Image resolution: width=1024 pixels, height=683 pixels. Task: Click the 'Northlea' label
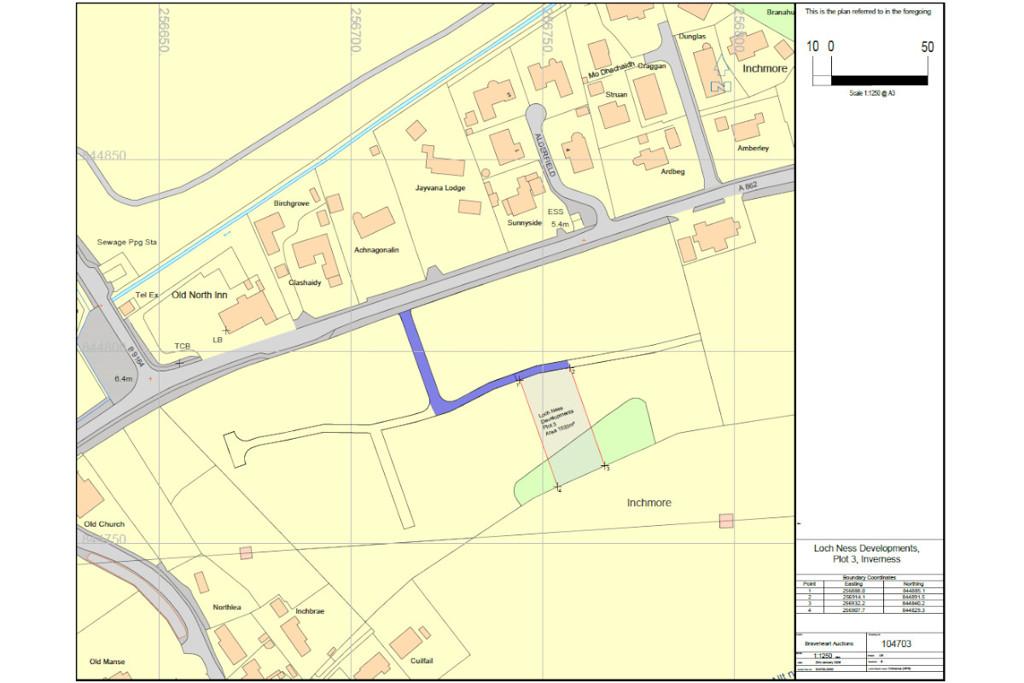pyautogui.click(x=227, y=607)
